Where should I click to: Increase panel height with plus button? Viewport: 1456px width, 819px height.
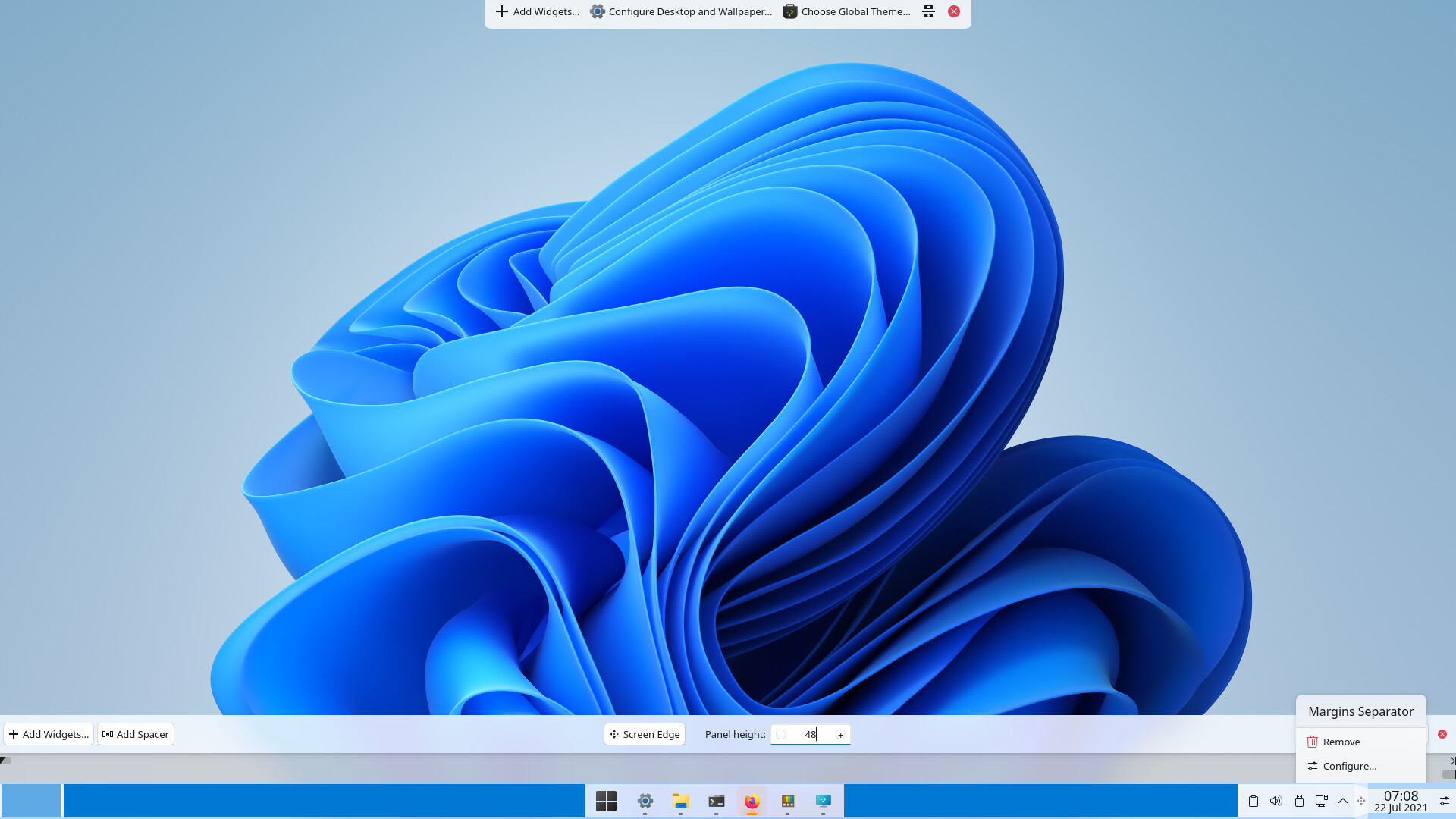pyautogui.click(x=840, y=735)
